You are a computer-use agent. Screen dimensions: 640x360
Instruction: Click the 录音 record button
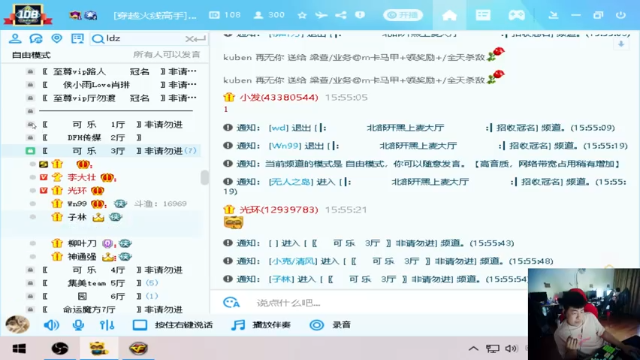point(330,325)
